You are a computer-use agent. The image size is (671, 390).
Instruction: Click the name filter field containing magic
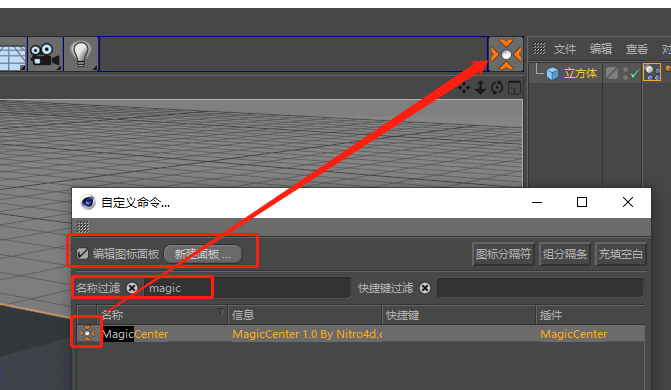tap(247, 288)
